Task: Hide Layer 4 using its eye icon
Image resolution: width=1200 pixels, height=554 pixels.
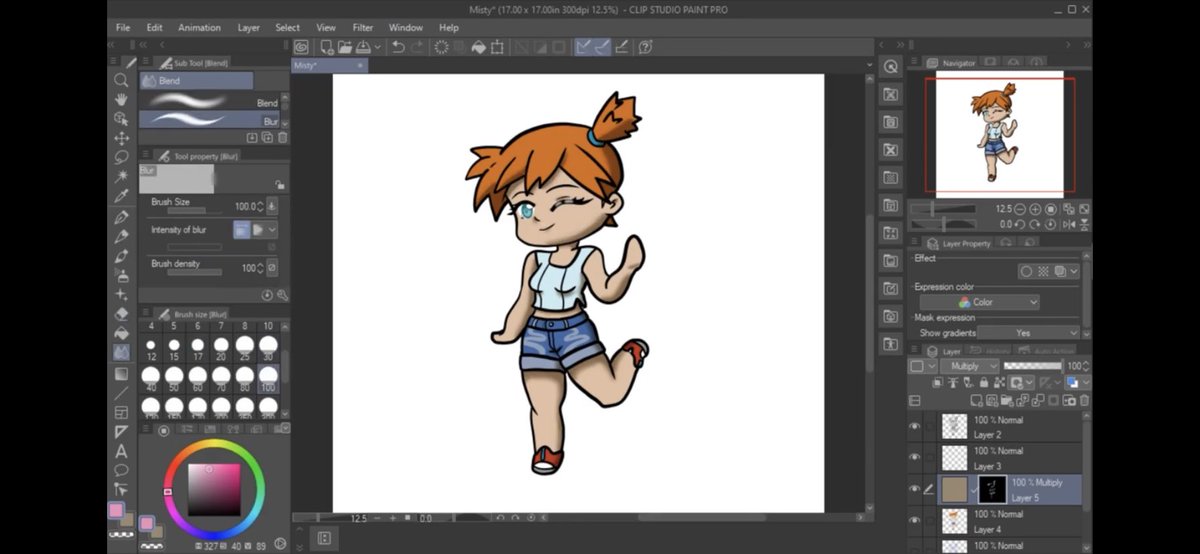Action: [x=914, y=521]
